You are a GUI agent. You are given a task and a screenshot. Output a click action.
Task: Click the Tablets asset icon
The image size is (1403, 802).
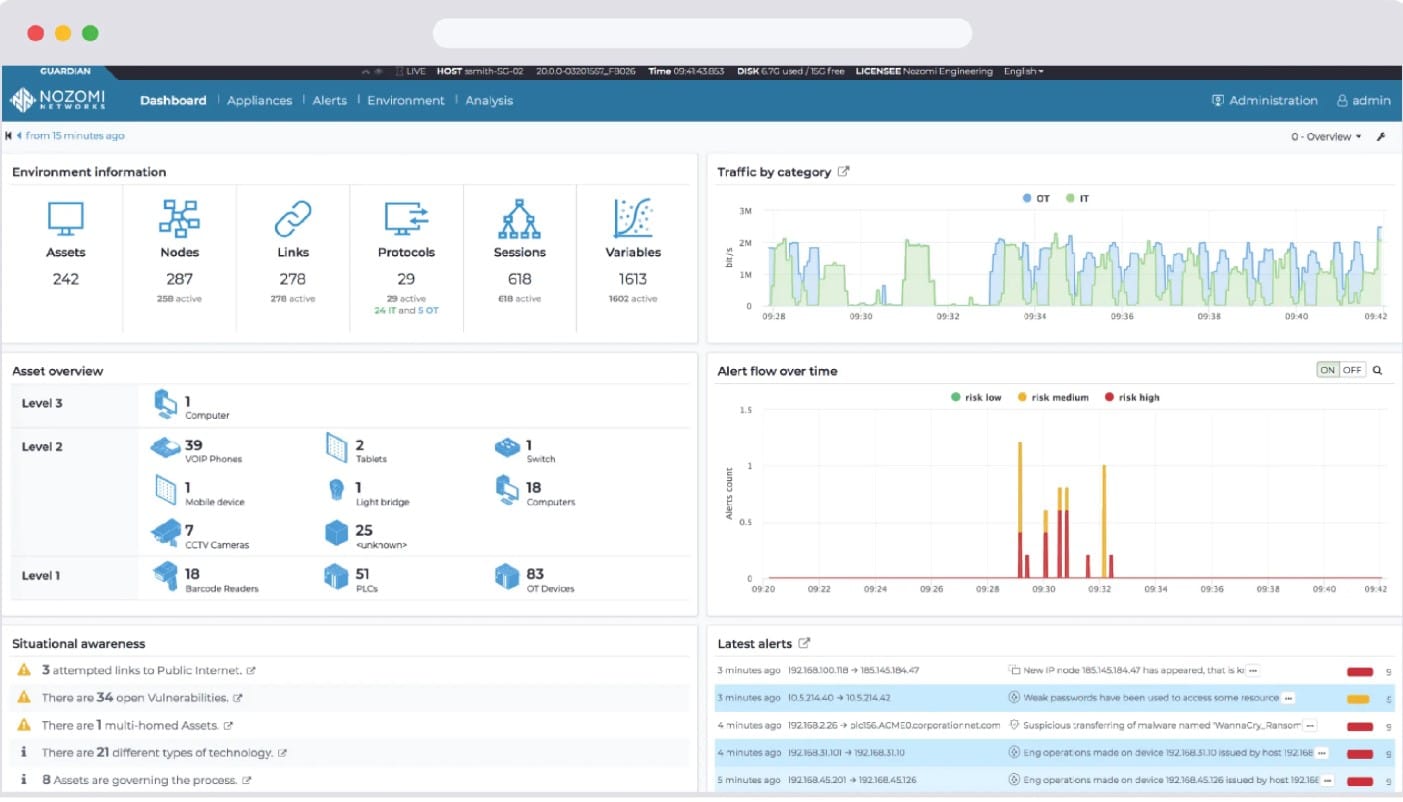[336, 448]
